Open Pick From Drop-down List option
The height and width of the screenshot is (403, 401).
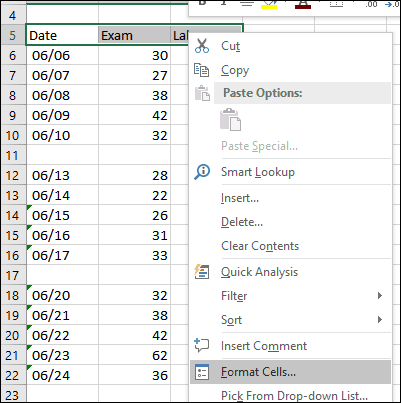[294, 396]
